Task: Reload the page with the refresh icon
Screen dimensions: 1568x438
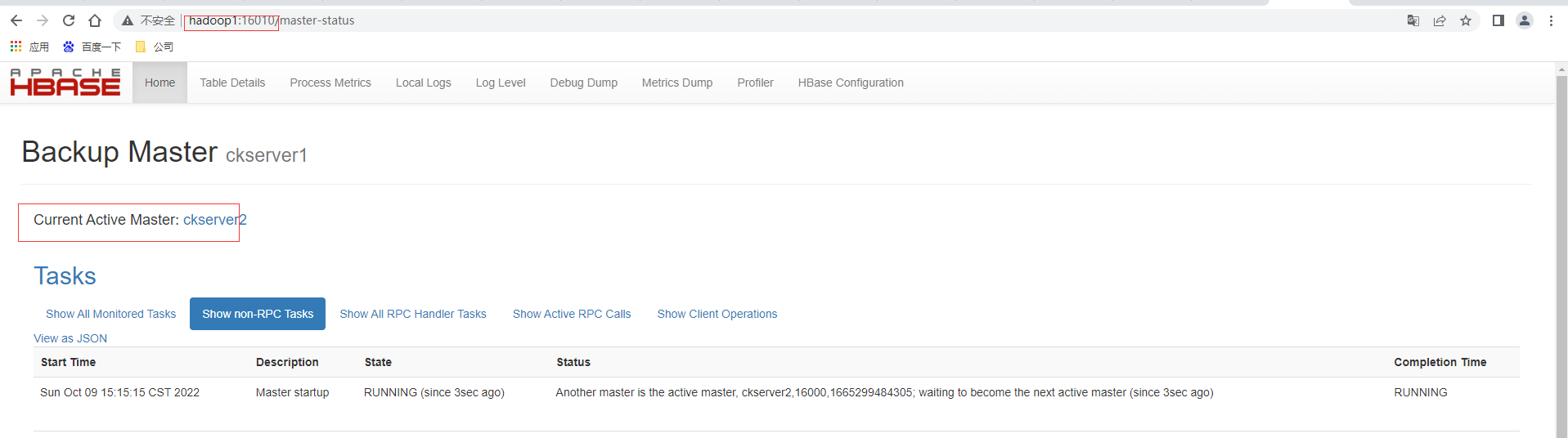Action: 69,20
